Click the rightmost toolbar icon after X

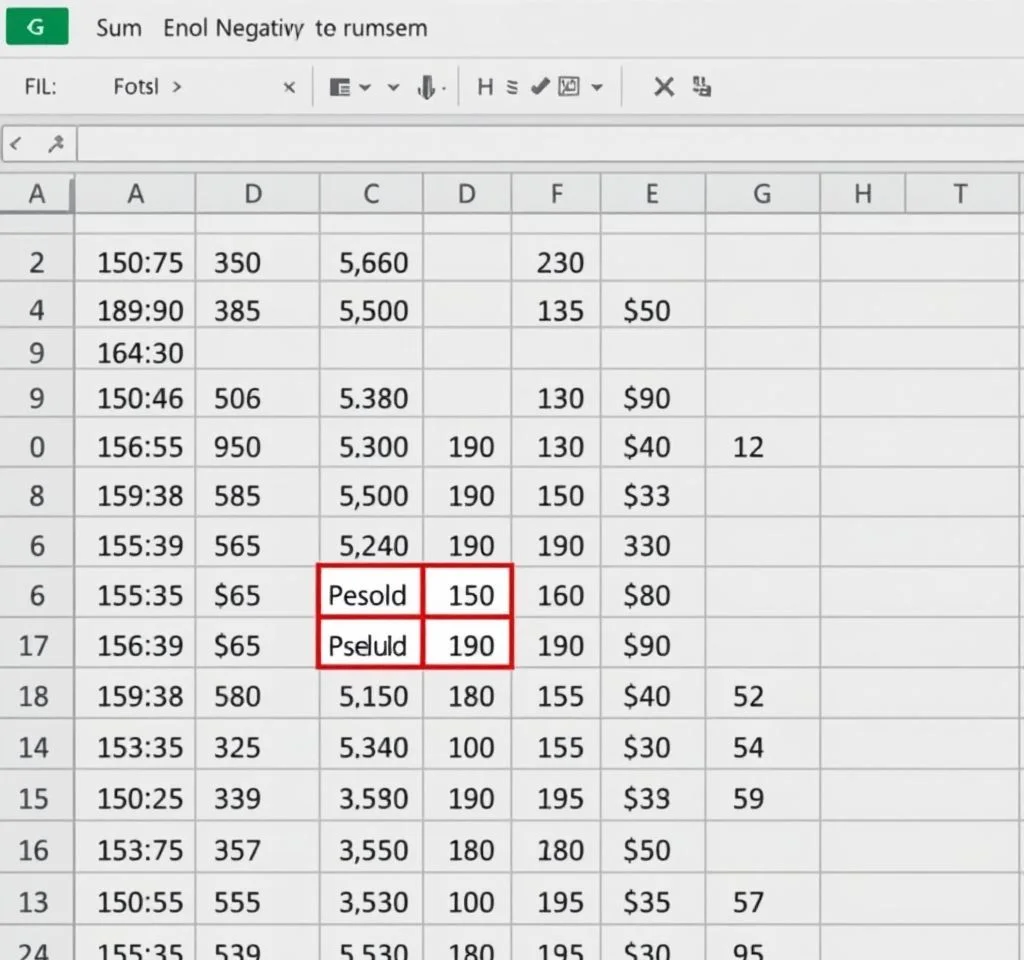(x=701, y=88)
